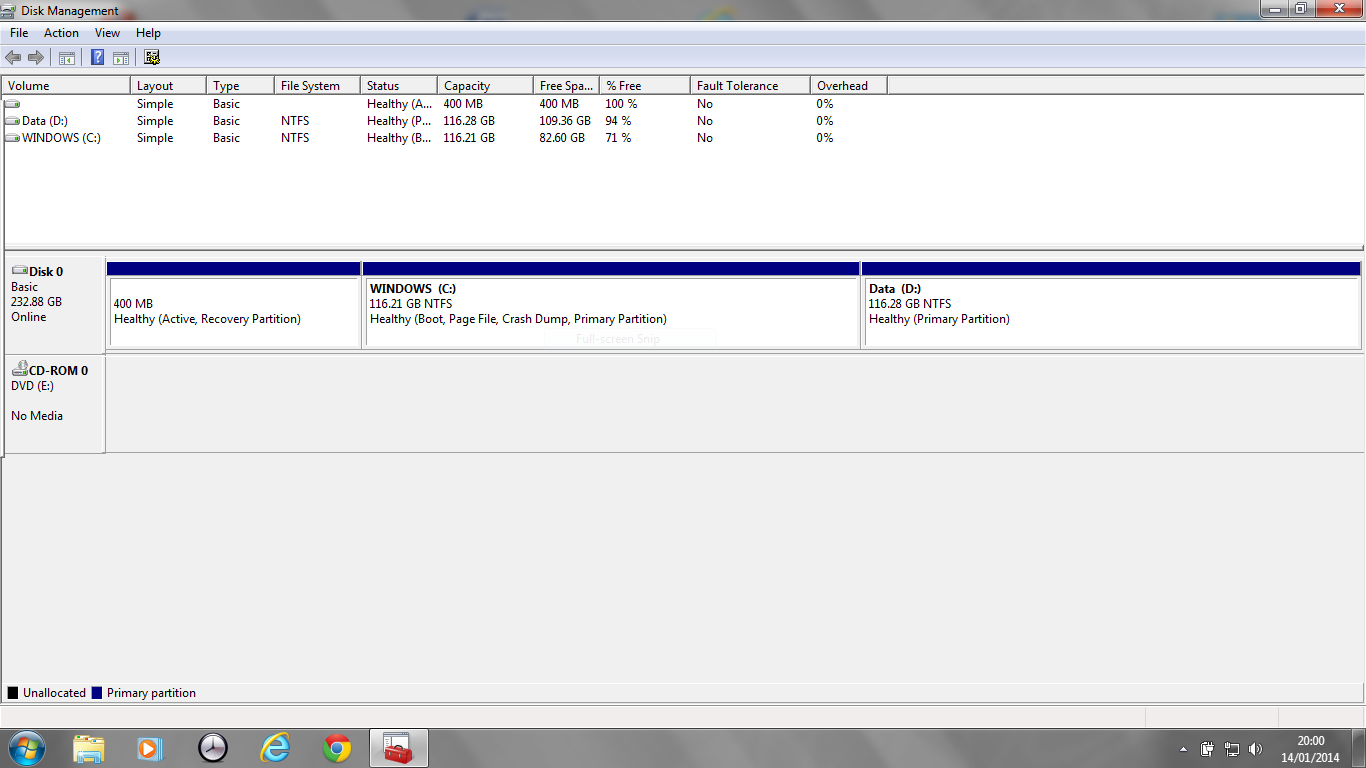Click the 109.36 GB free space value
1366x768 pixels.
[x=565, y=121]
